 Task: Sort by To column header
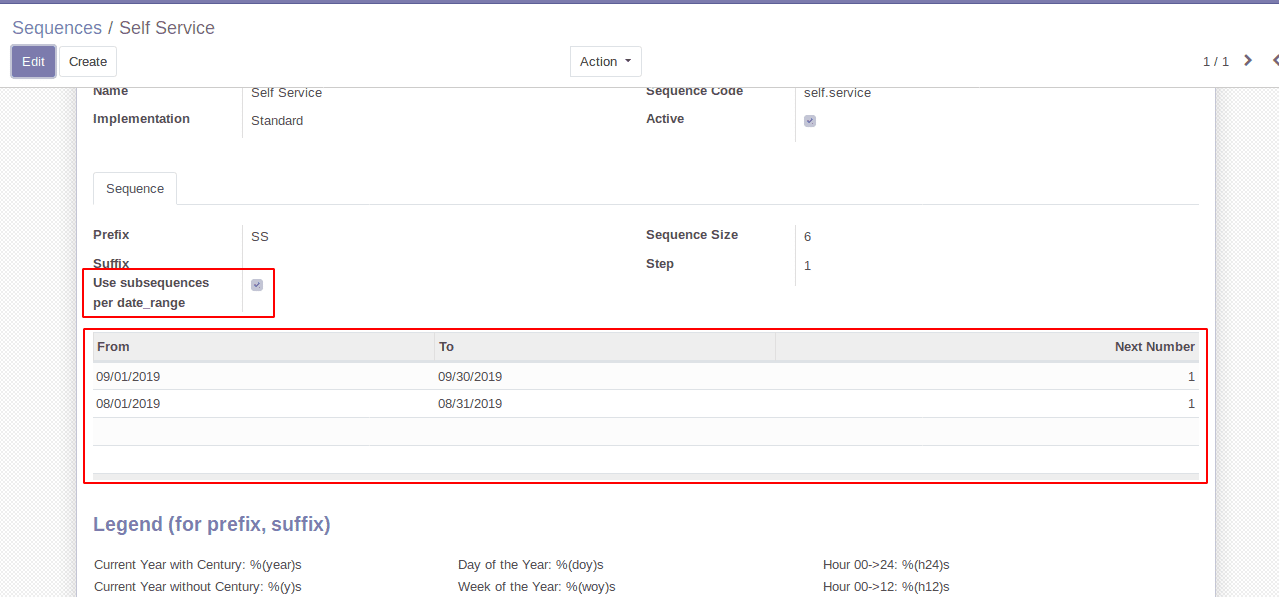pos(605,346)
